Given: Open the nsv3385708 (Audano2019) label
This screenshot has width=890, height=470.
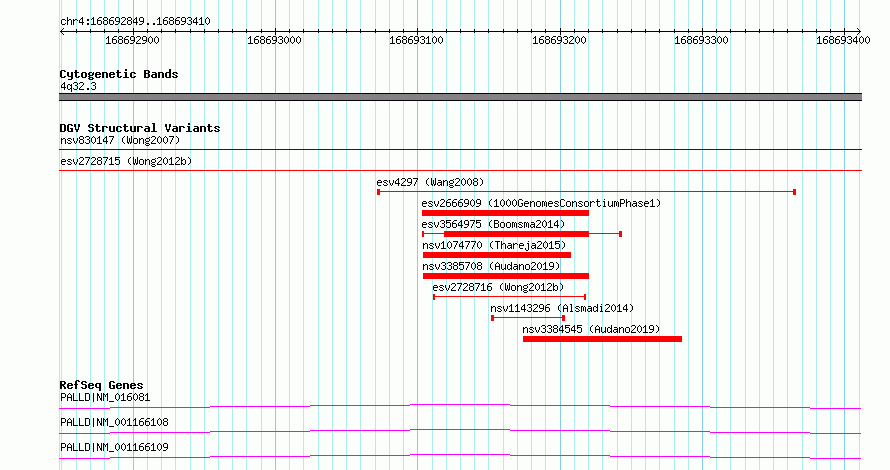Looking at the screenshot, I should (491, 266).
